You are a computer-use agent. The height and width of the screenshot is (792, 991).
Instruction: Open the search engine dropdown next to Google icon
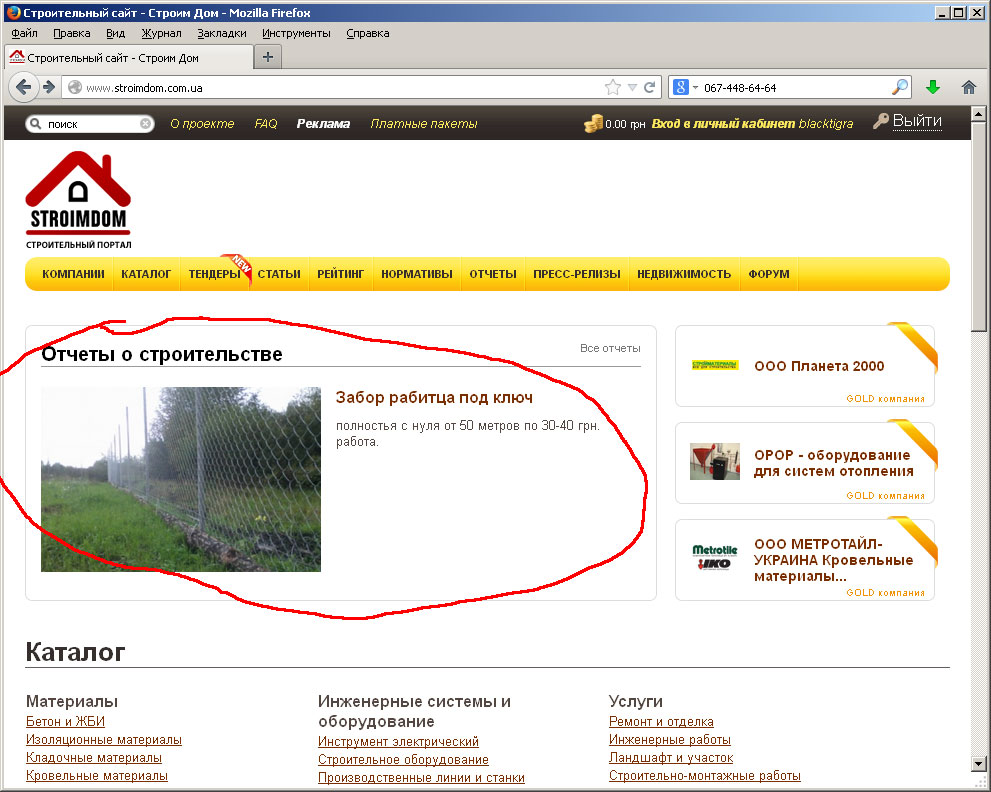(x=695, y=87)
